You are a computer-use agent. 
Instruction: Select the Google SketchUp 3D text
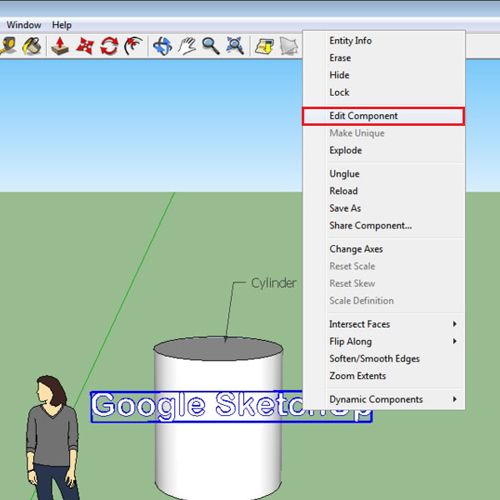[197, 407]
